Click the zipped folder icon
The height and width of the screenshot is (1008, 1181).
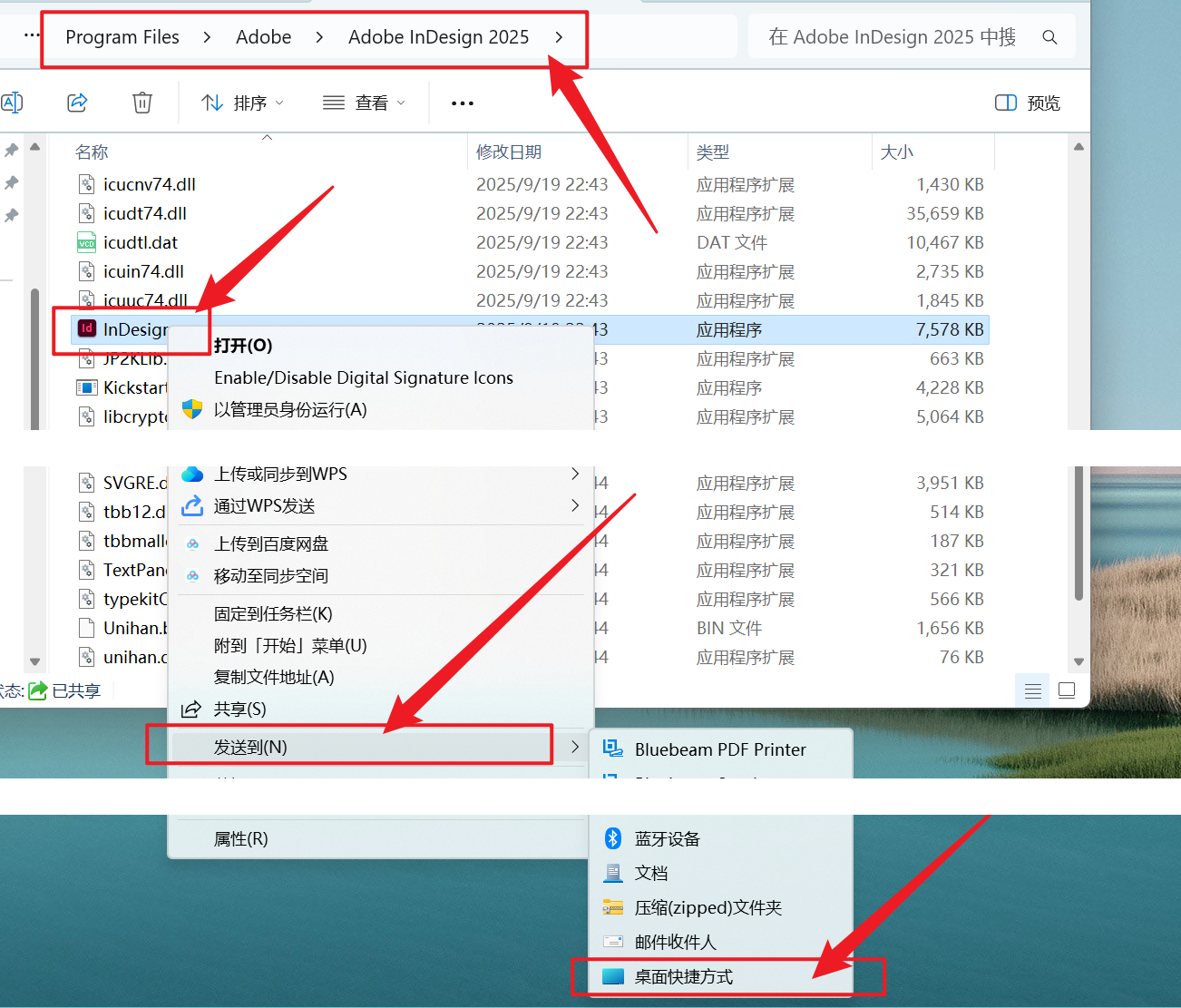pos(613,907)
